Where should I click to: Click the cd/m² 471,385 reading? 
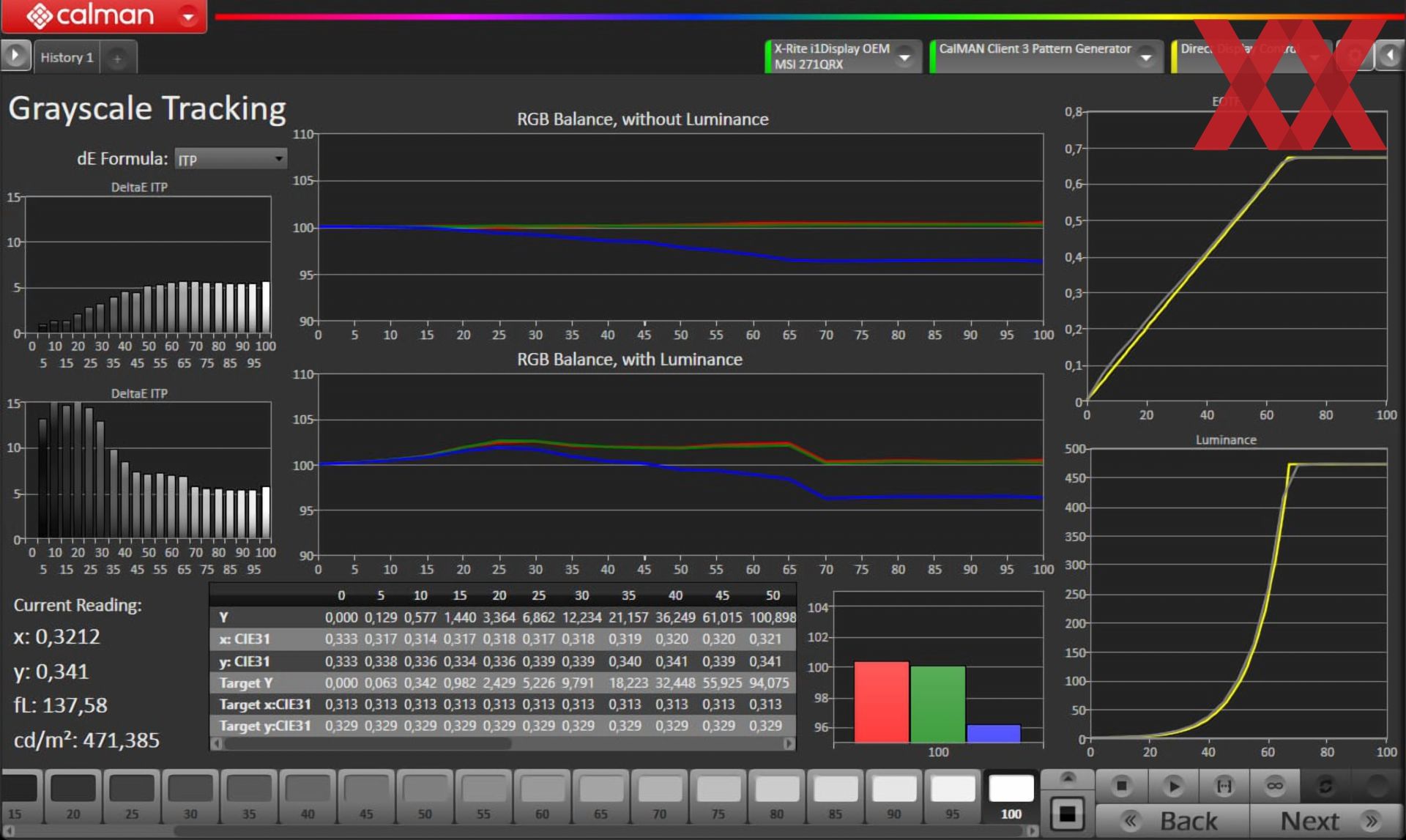(x=86, y=740)
